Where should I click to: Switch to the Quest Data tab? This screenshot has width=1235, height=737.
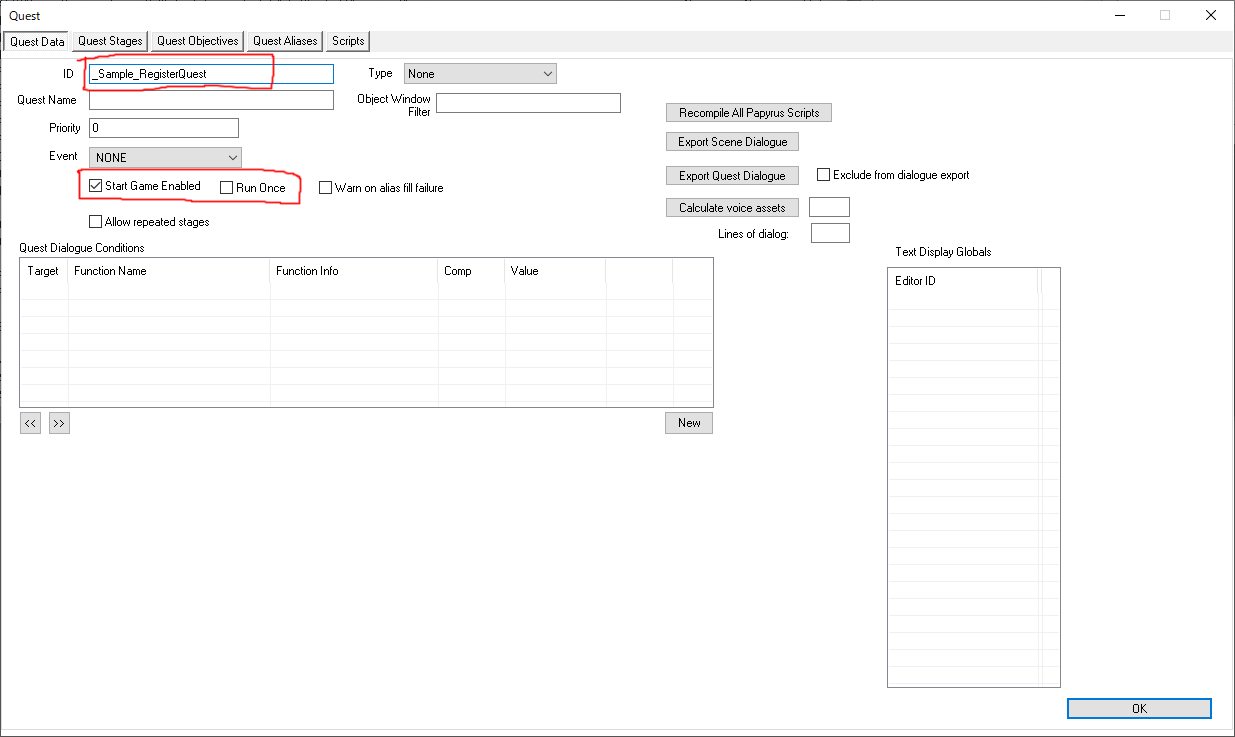tap(38, 41)
